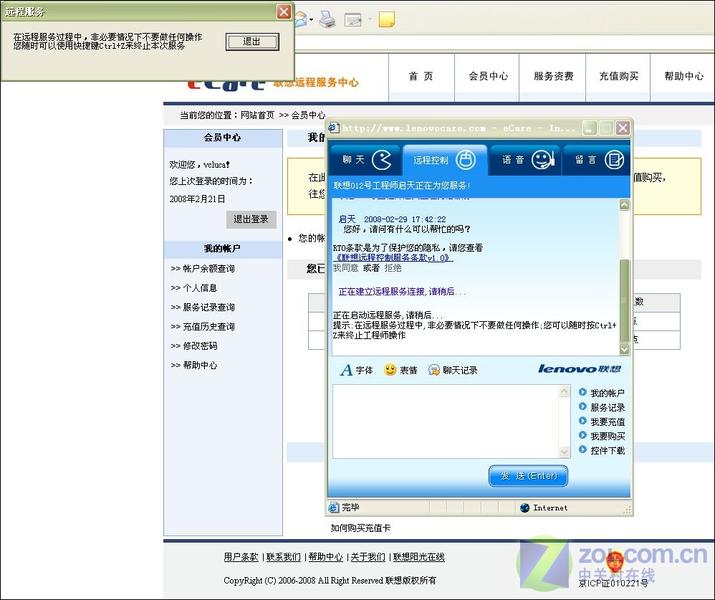Click Internet zone icon in status bar
The height and width of the screenshot is (600, 715).
[525, 507]
